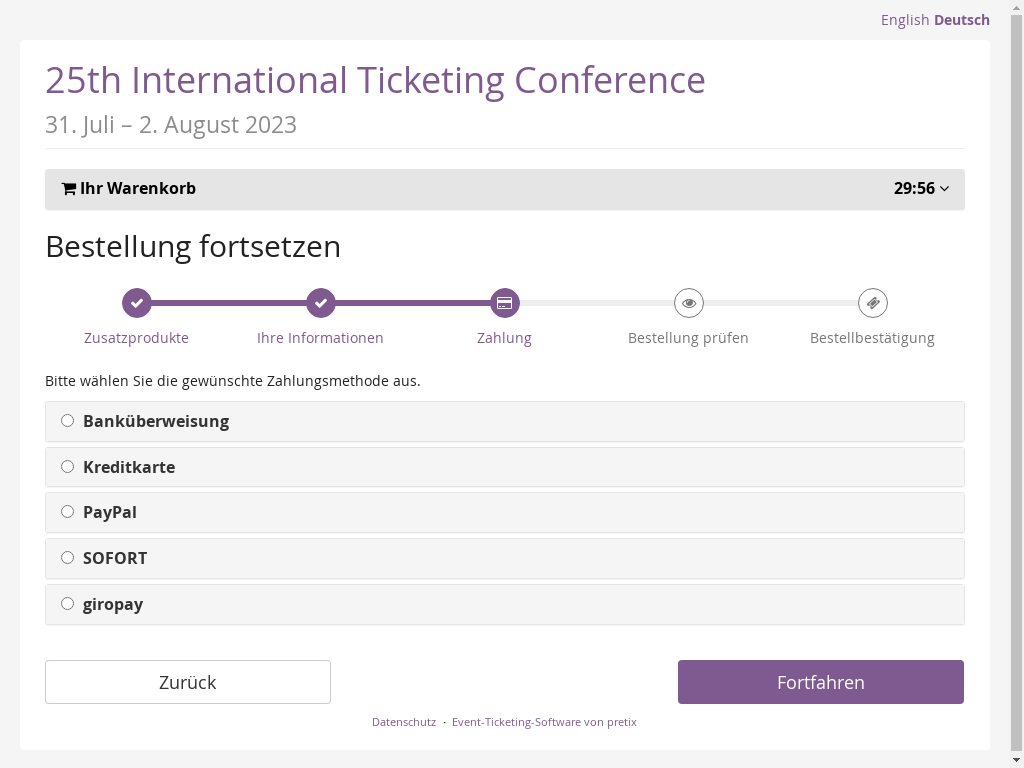
Task: Expand the cart using the chevron arrow
Action: (x=945, y=189)
